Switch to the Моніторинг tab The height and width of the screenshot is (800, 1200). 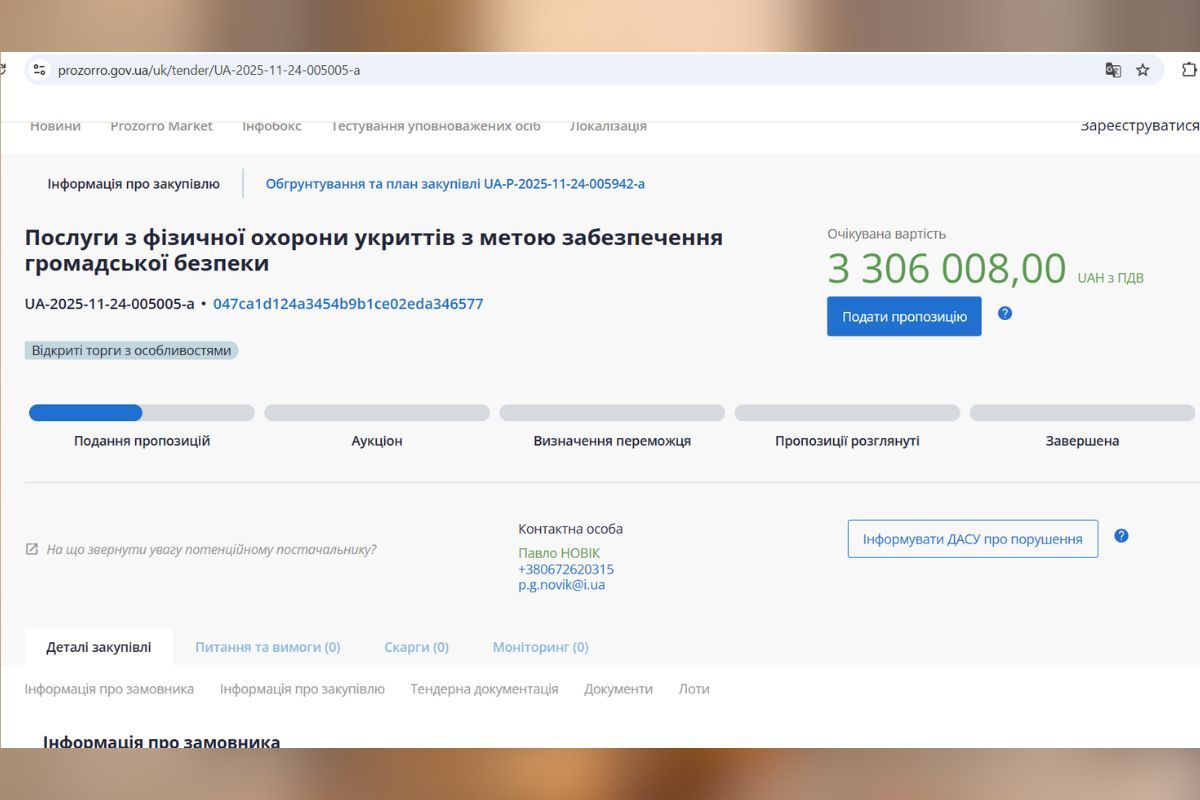[539, 647]
